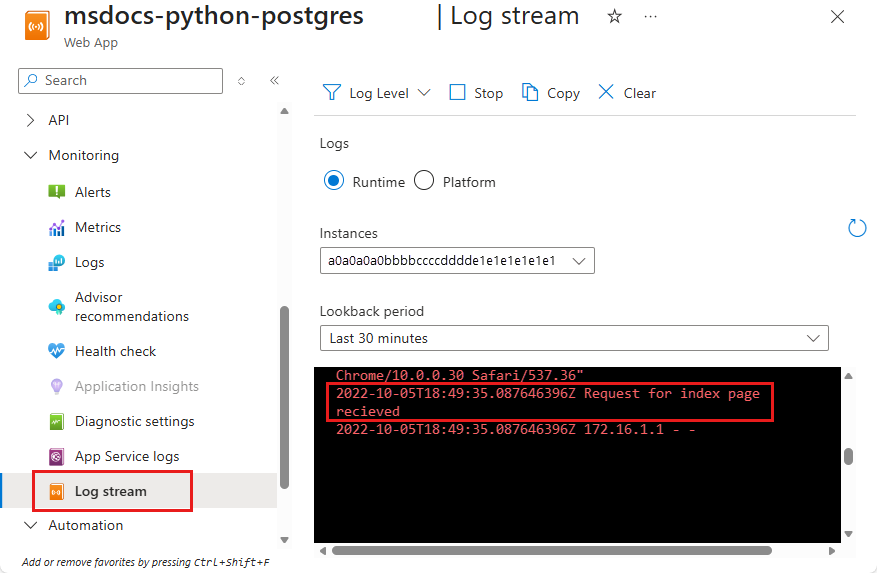
Task: Open the Log Level filter dropdown
Action: (x=377, y=93)
